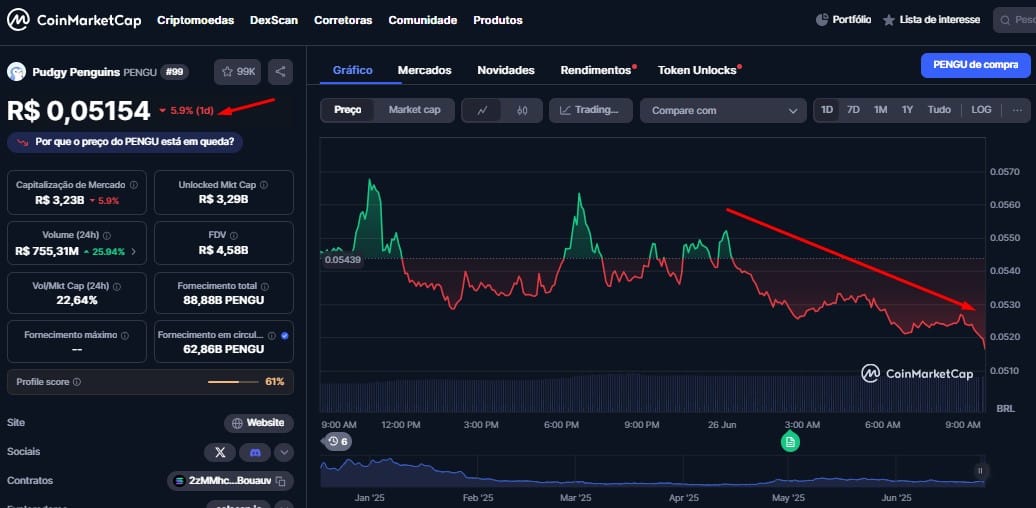
Task: Expand more socials chevron
Action: (x=284, y=453)
